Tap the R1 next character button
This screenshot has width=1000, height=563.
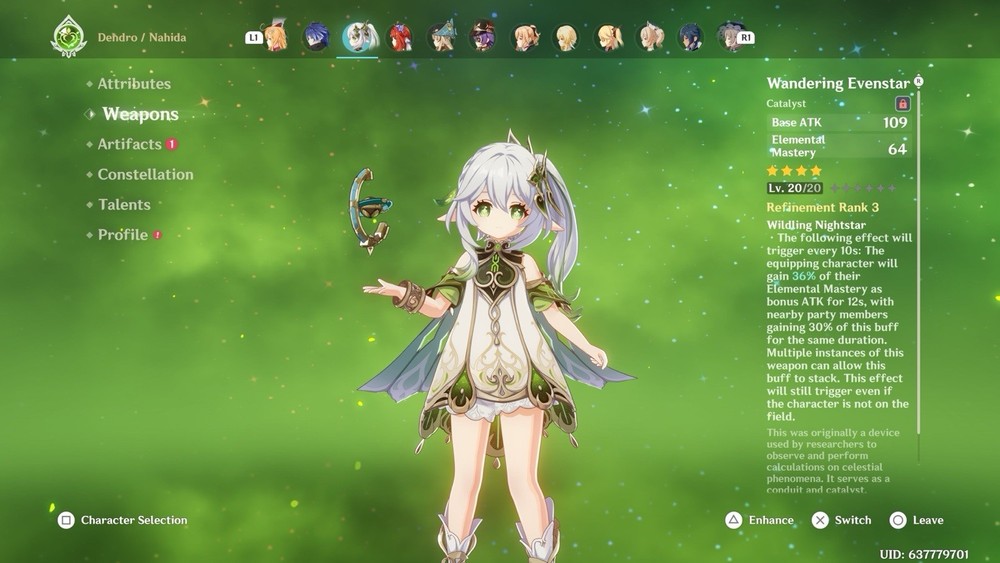click(x=746, y=38)
